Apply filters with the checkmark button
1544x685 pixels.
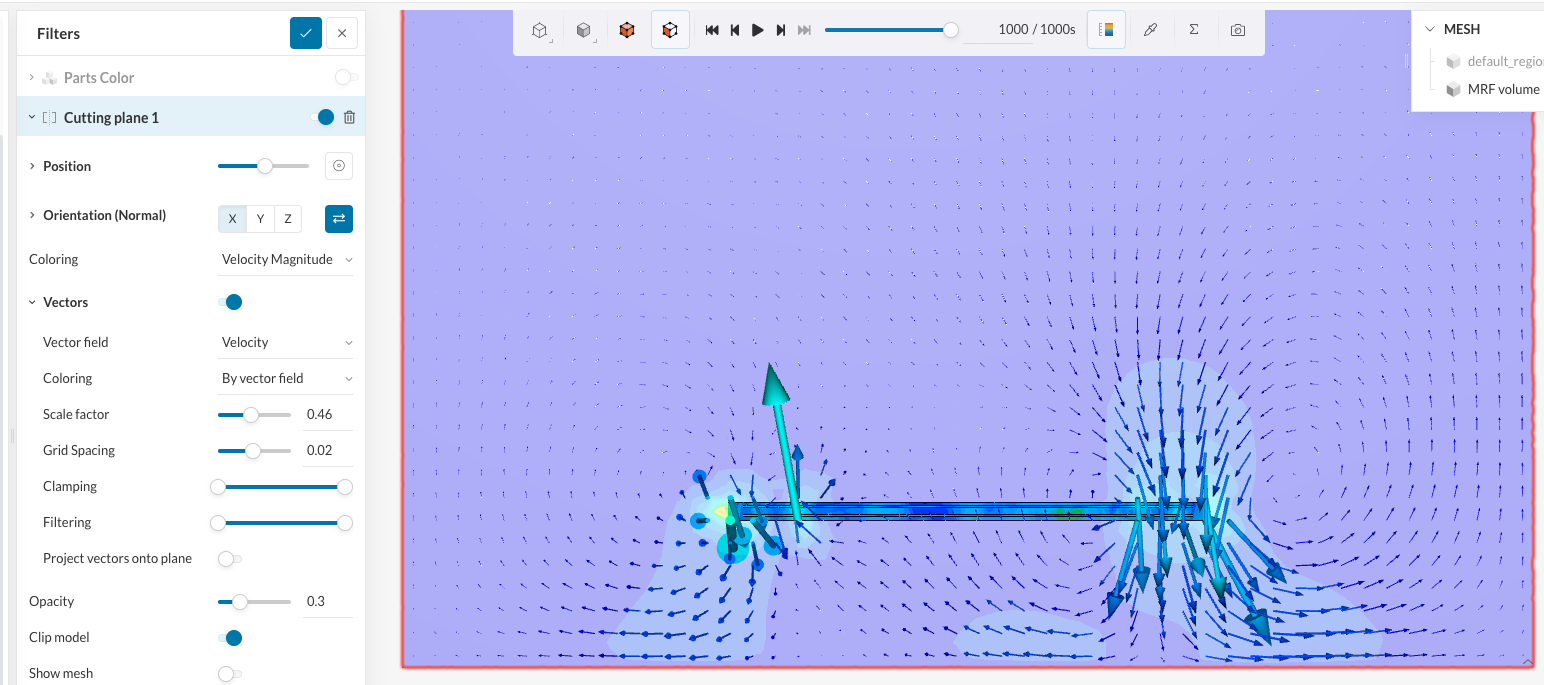coord(306,33)
